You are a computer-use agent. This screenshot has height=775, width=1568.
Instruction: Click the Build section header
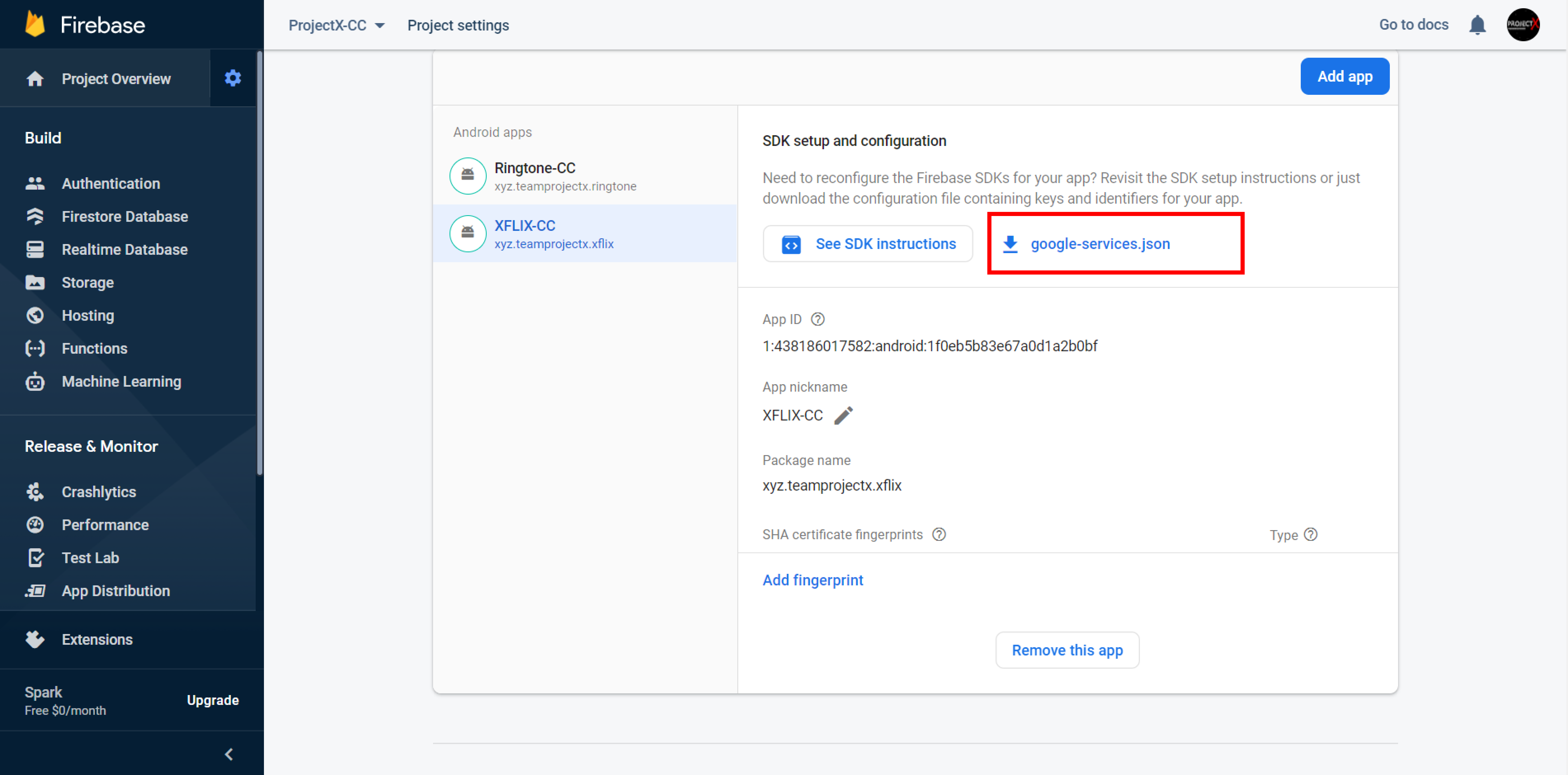[43, 138]
